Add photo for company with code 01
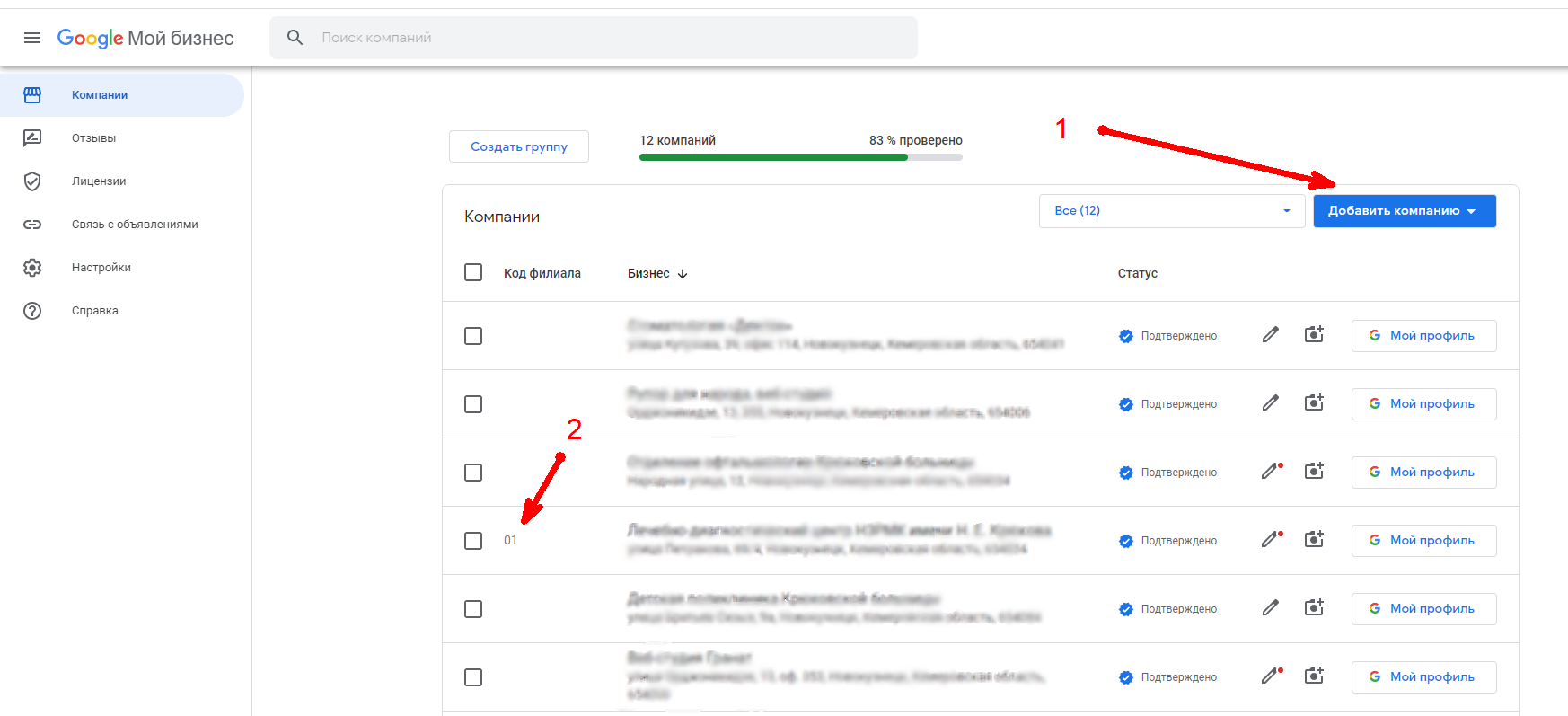Image resolution: width=1568 pixels, height=716 pixels. point(1314,539)
